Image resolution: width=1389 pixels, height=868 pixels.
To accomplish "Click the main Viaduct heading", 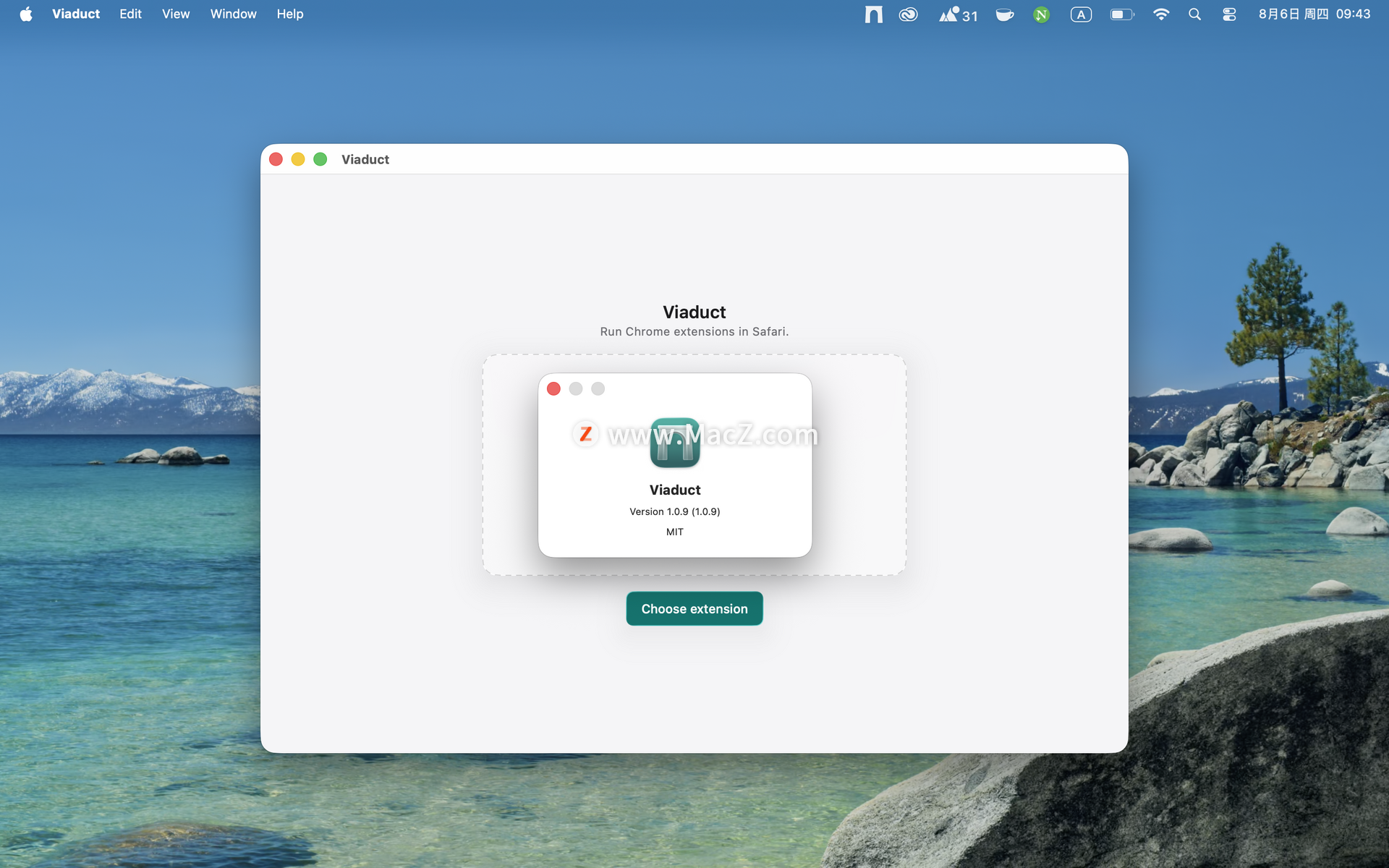I will (694, 312).
